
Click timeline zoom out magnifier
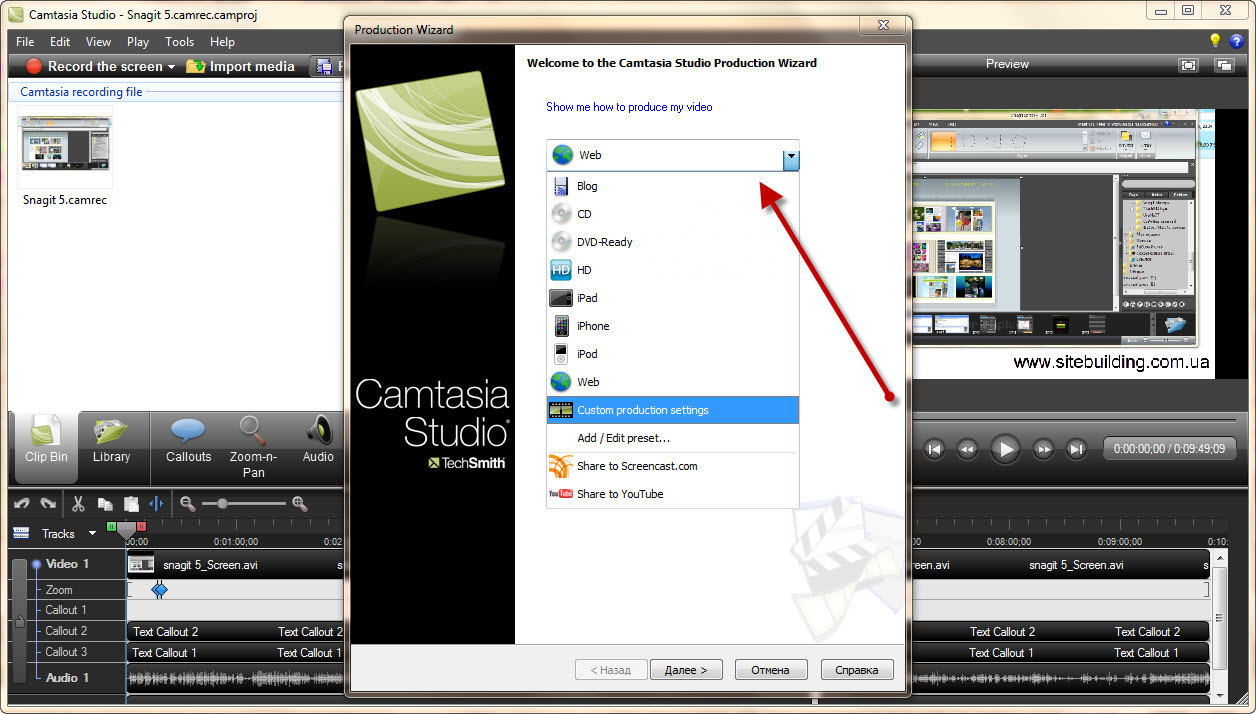pos(187,504)
